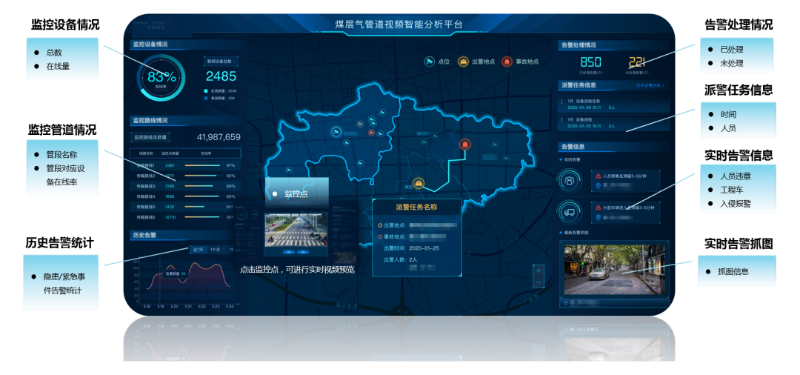Click the 83% online rate ring gauge

pyautogui.click(x=162, y=78)
